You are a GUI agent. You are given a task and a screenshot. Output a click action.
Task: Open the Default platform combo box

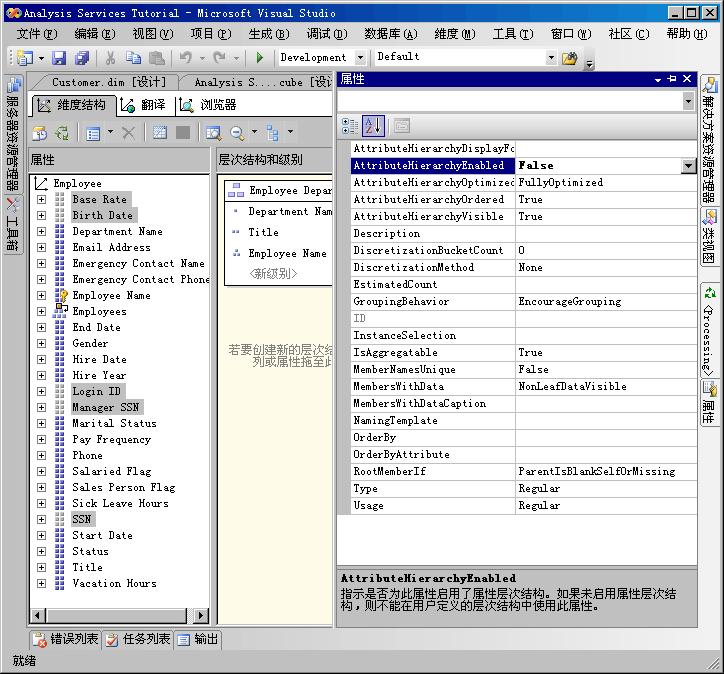pos(550,58)
